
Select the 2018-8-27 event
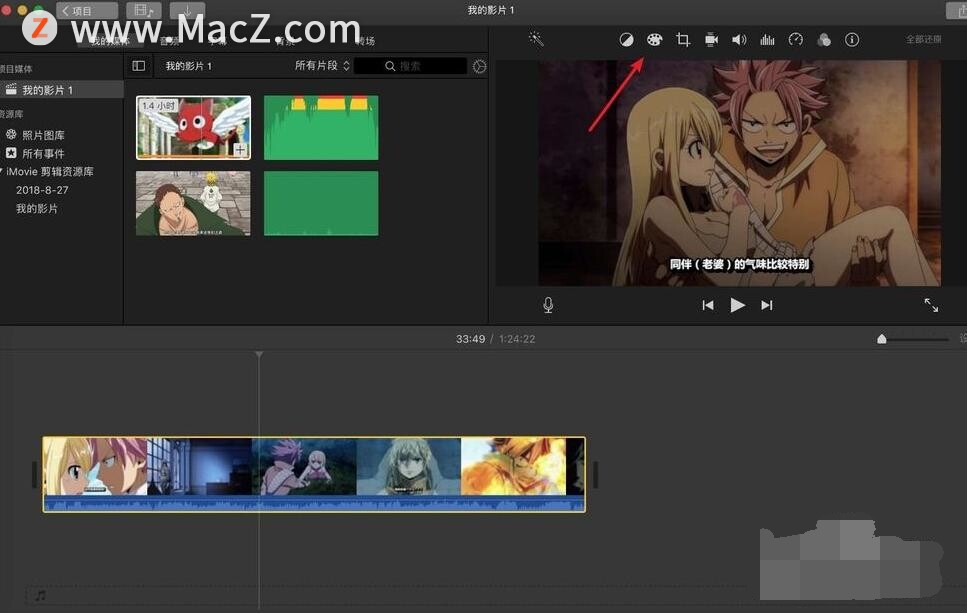[42, 190]
